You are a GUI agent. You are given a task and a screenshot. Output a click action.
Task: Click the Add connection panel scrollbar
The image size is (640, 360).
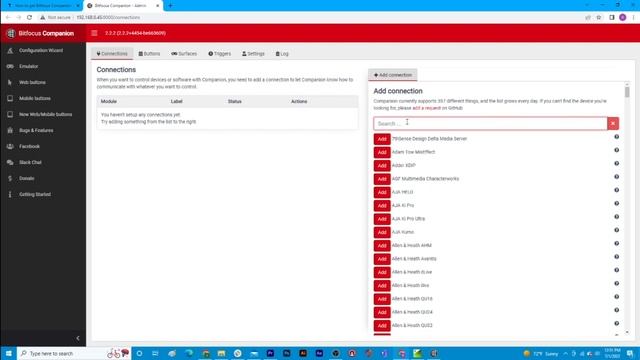(627, 92)
